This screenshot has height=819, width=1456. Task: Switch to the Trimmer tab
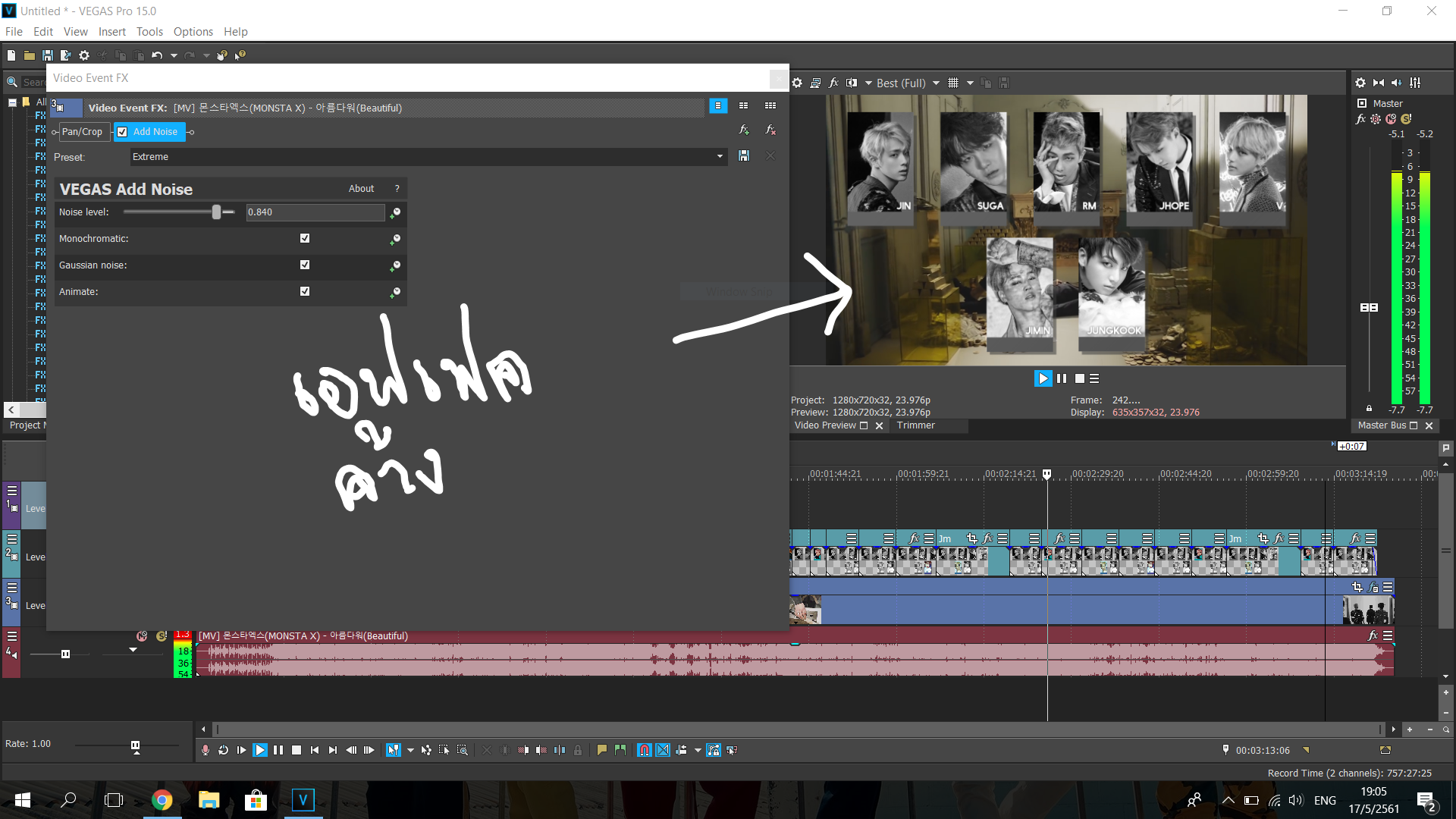pos(915,425)
